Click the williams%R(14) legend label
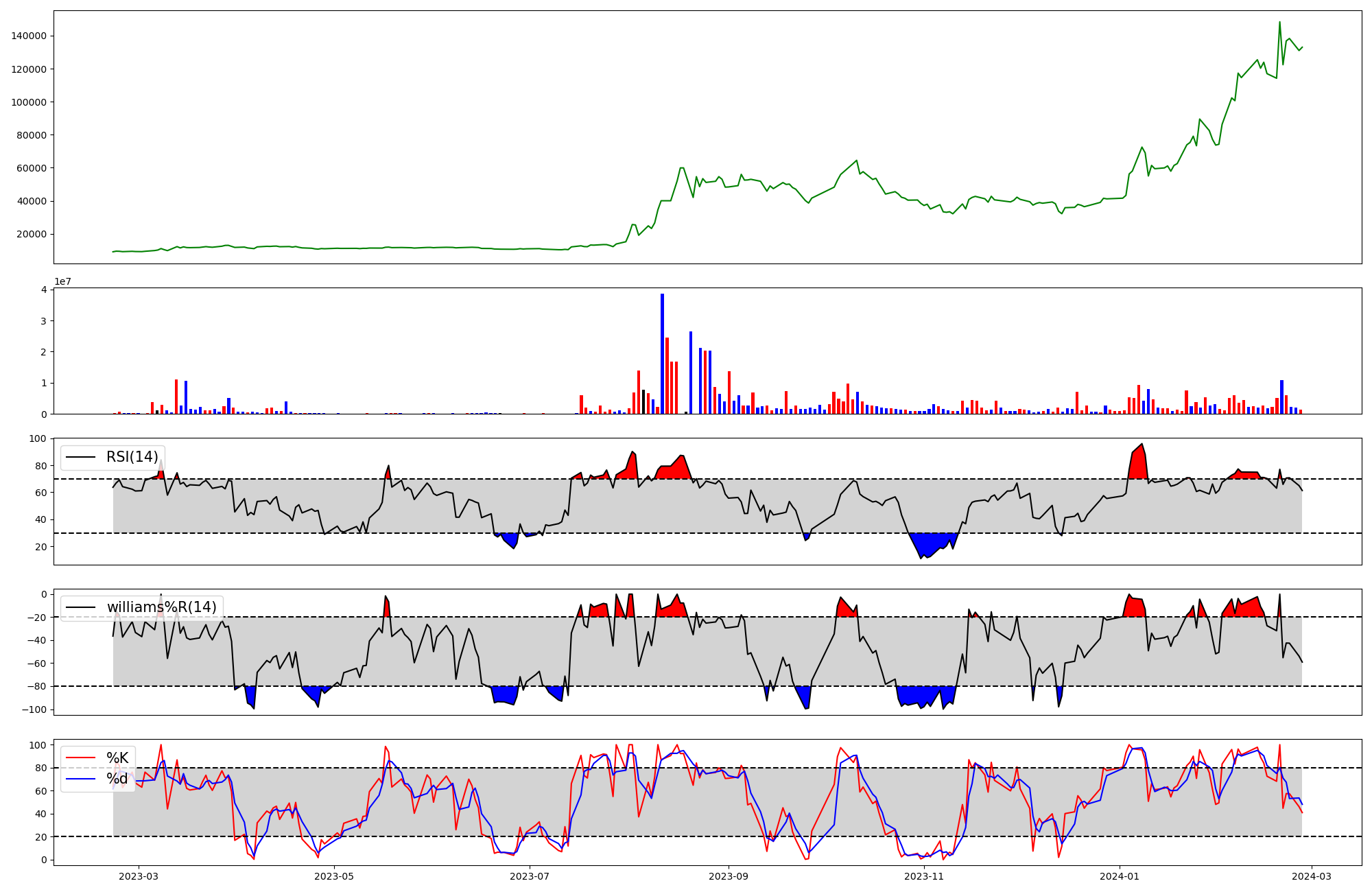 (x=161, y=607)
